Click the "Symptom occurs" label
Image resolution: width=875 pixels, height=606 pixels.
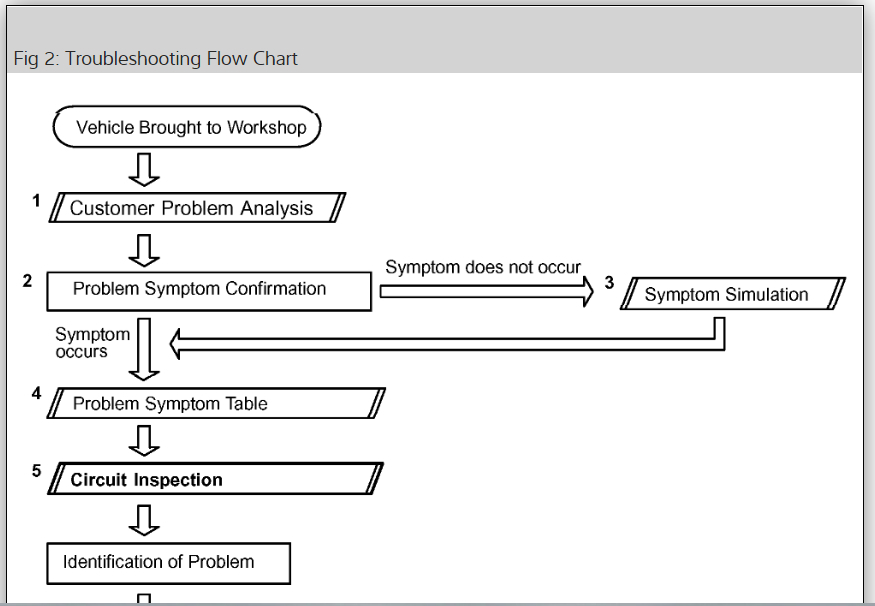click(92, 343)
